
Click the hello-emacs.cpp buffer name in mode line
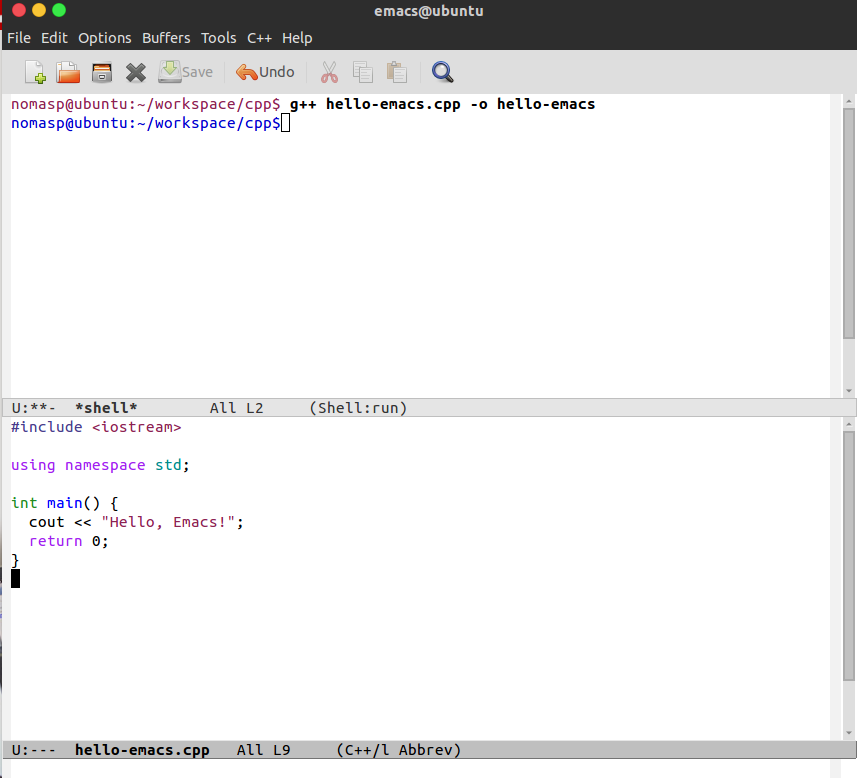[142, 750]
